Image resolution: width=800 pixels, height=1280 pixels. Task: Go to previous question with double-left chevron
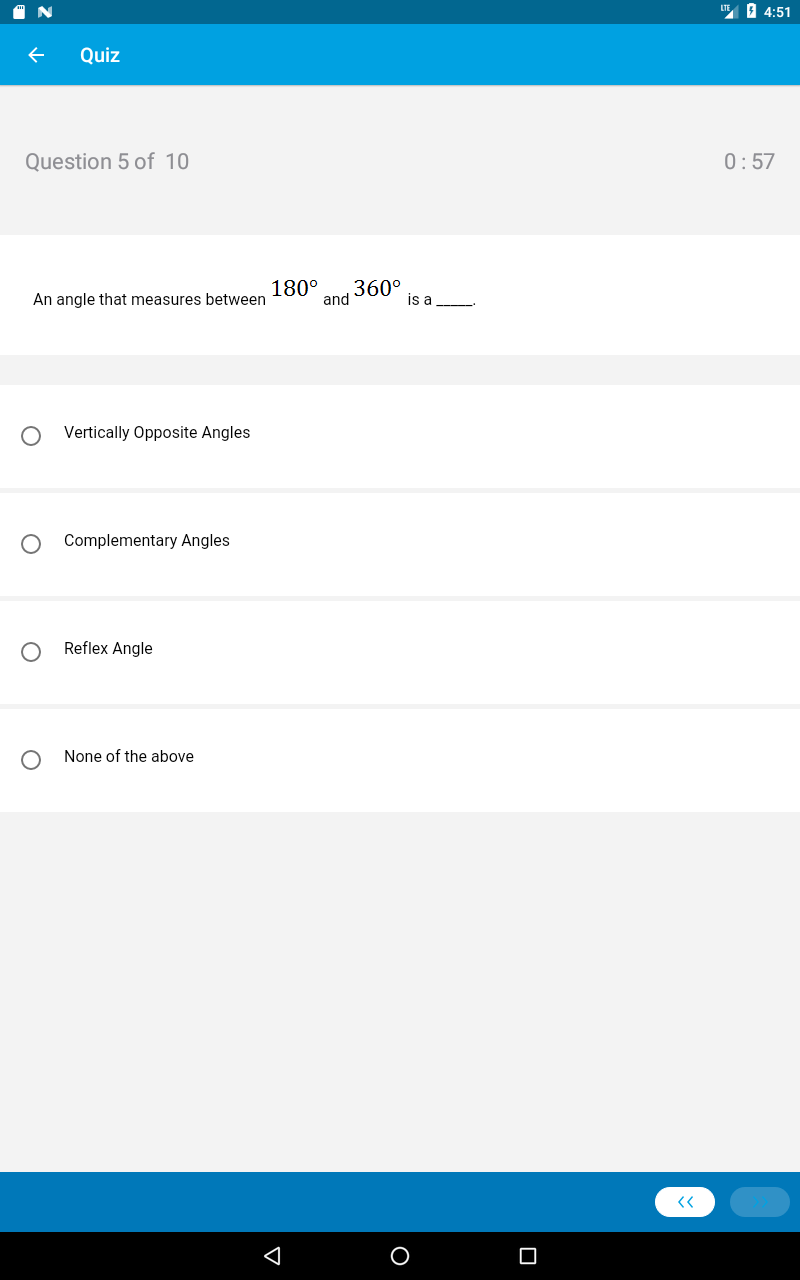pyautogui.click(x=685, y=1202)
